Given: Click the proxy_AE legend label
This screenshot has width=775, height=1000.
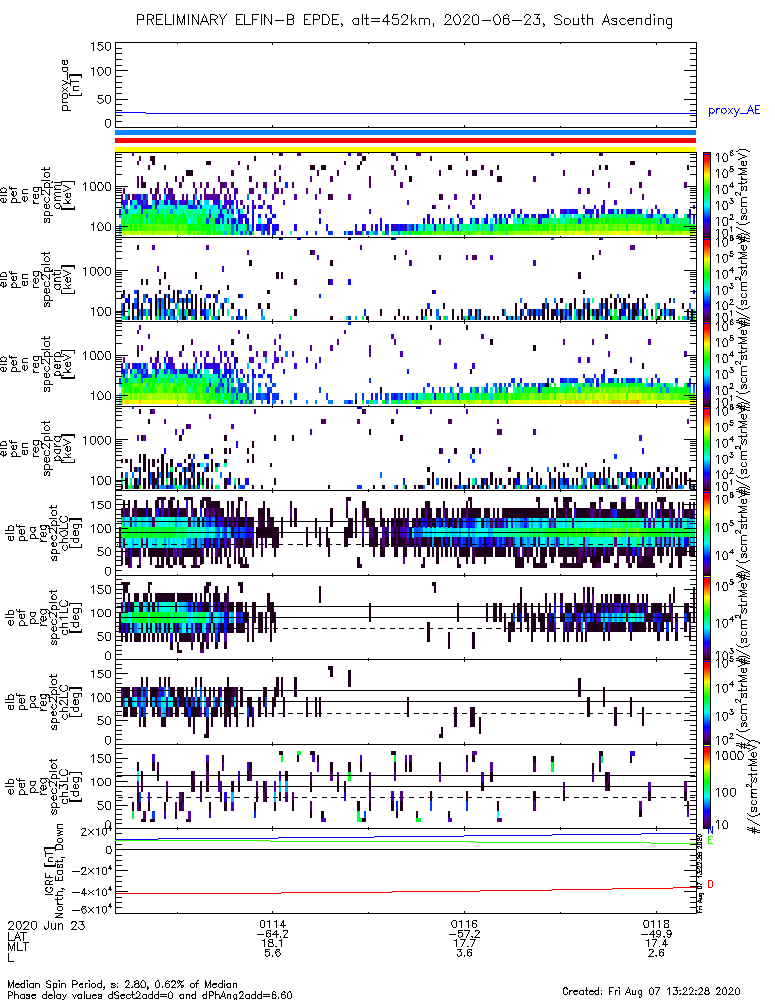Looking at the screenshot, I should (734, 111).
